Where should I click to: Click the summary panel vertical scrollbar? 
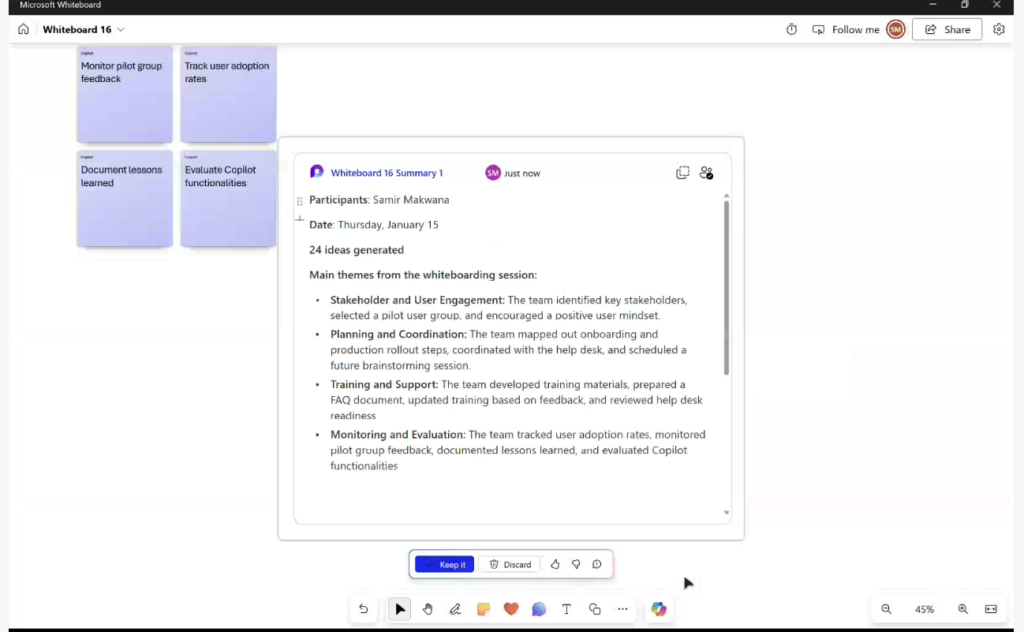click(x=726, y=288)
